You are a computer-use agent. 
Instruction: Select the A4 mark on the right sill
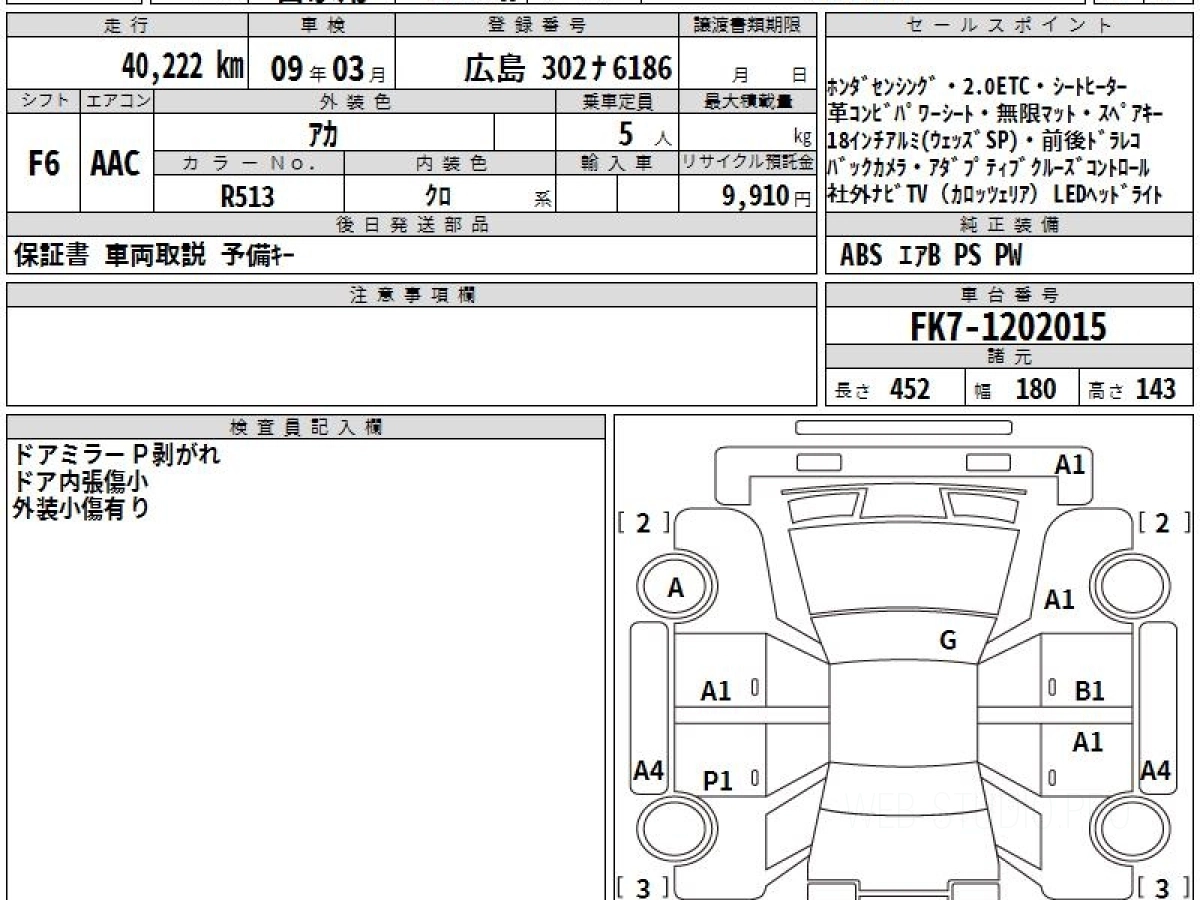pos(1156,770)
